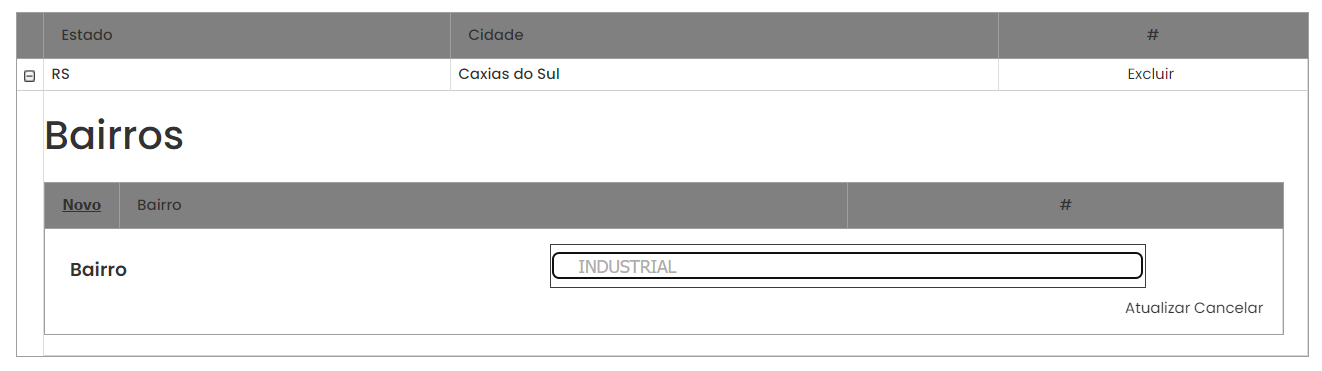Click the # header of Bairros grid

pyautogui.click(x=1065, y=205)
